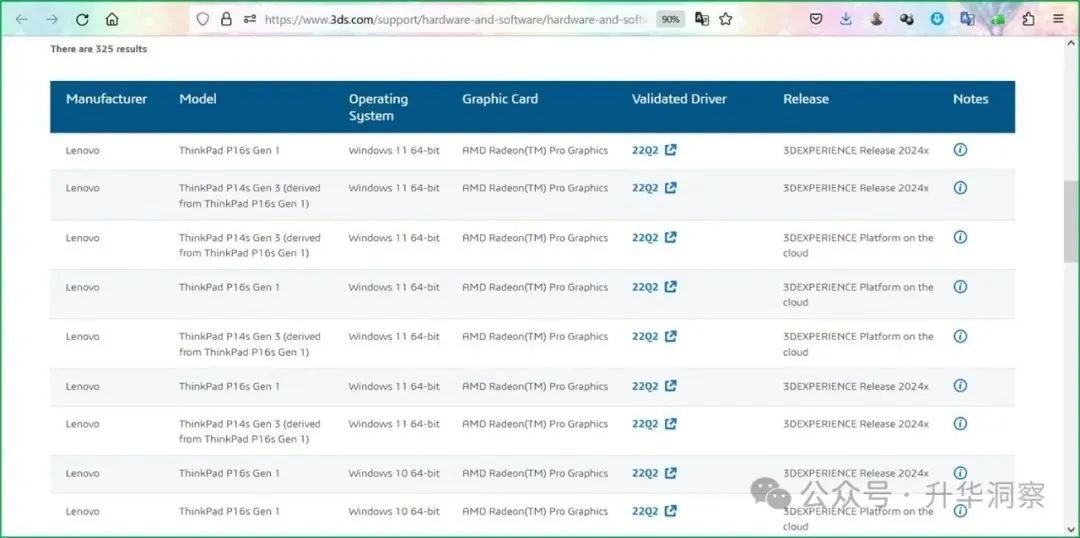This screenshot has width=1080, height=538.
Task: Show notes info for first ThinkPad P16s row
Action: (960, 150)
